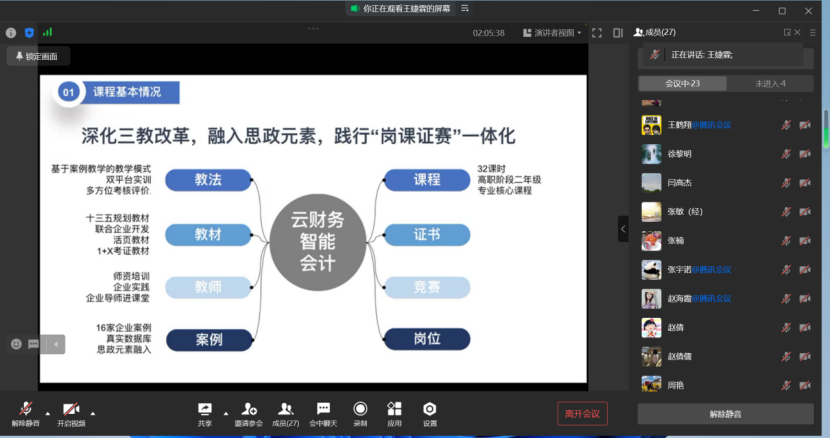830x438 pixels.
Task: Expand share options arrow beside 共享
Action: [225, 411]
